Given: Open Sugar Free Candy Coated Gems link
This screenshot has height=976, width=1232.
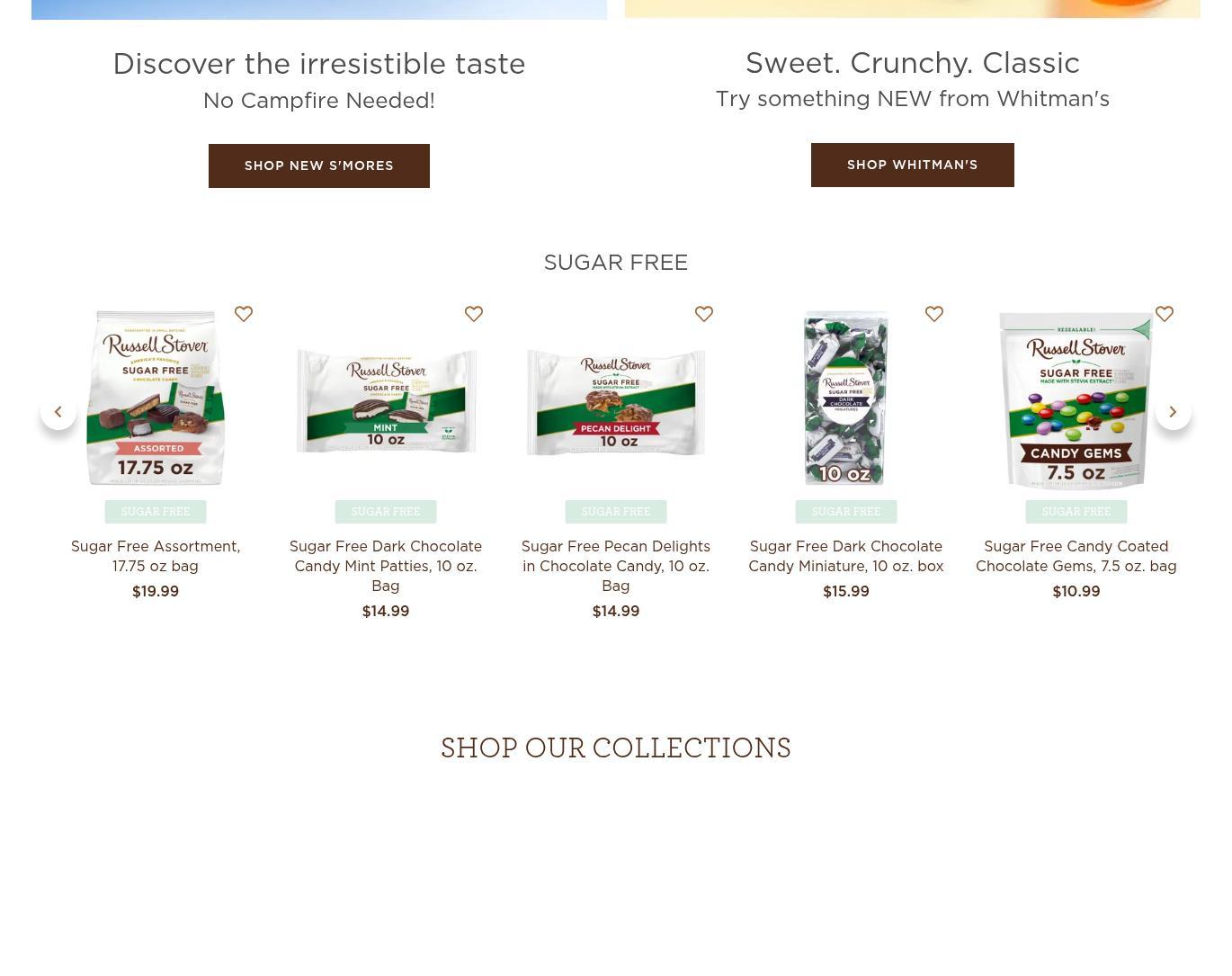Looking at the screenshot, I should (x=1076, y=556).
